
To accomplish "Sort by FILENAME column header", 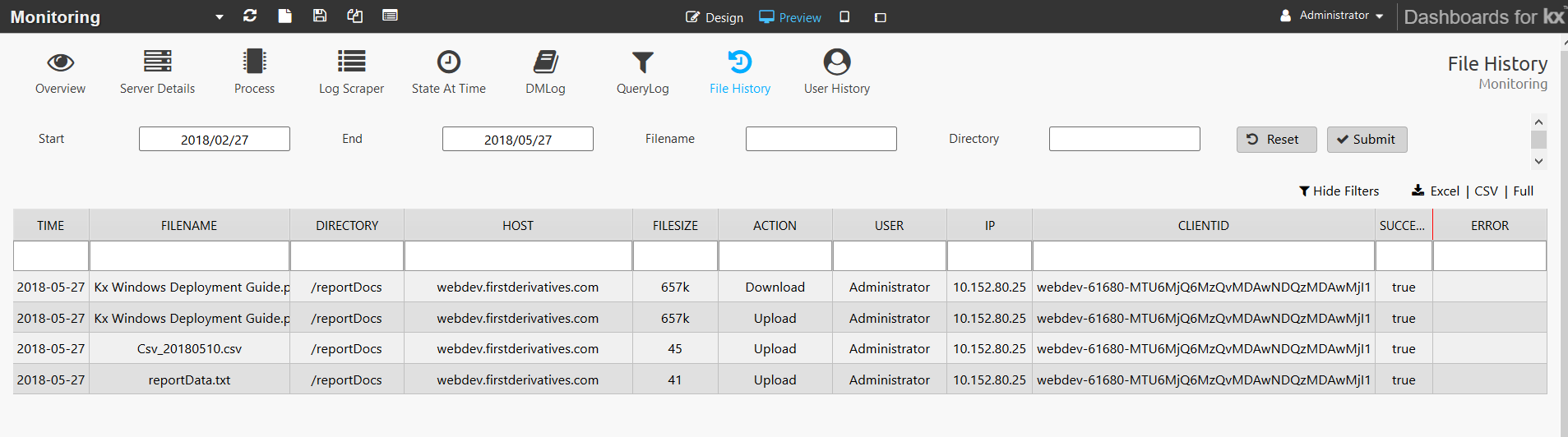I will pos(189,225).
